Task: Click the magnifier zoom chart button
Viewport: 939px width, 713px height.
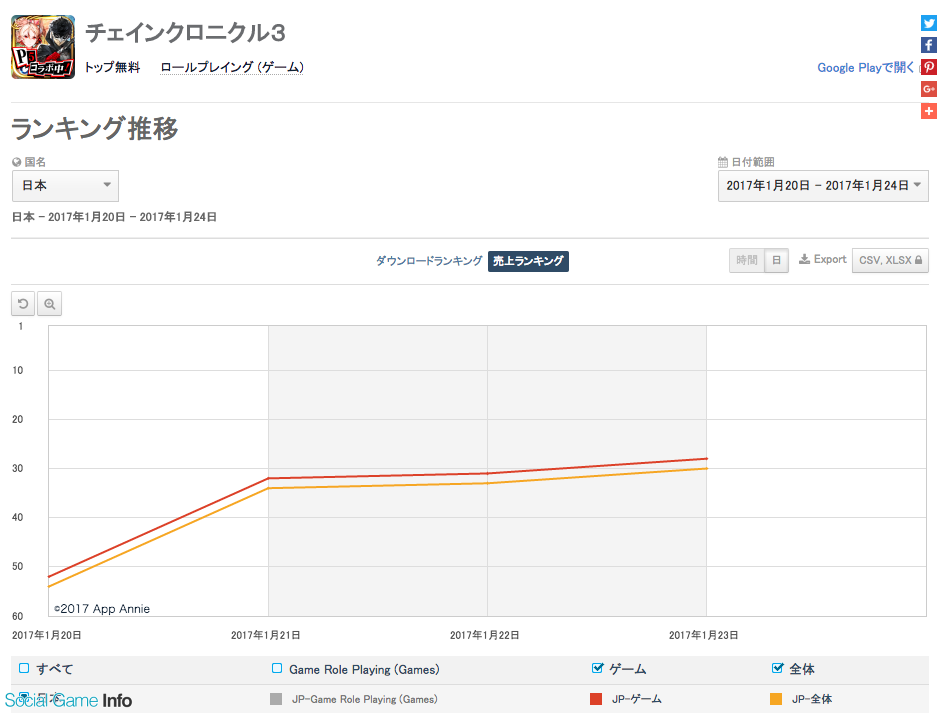Action: (50, 304)
